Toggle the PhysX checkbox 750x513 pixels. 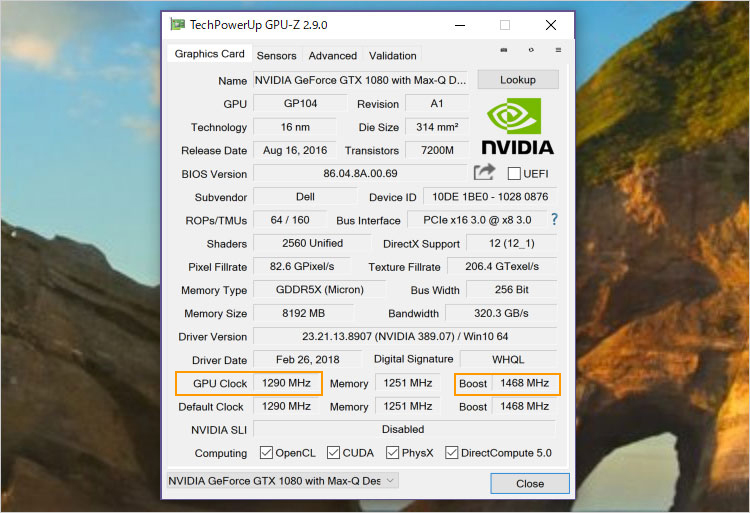[x=392, y=452]
